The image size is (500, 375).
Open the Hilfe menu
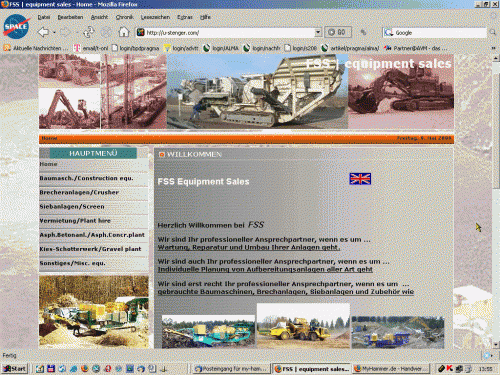(205, 17)
